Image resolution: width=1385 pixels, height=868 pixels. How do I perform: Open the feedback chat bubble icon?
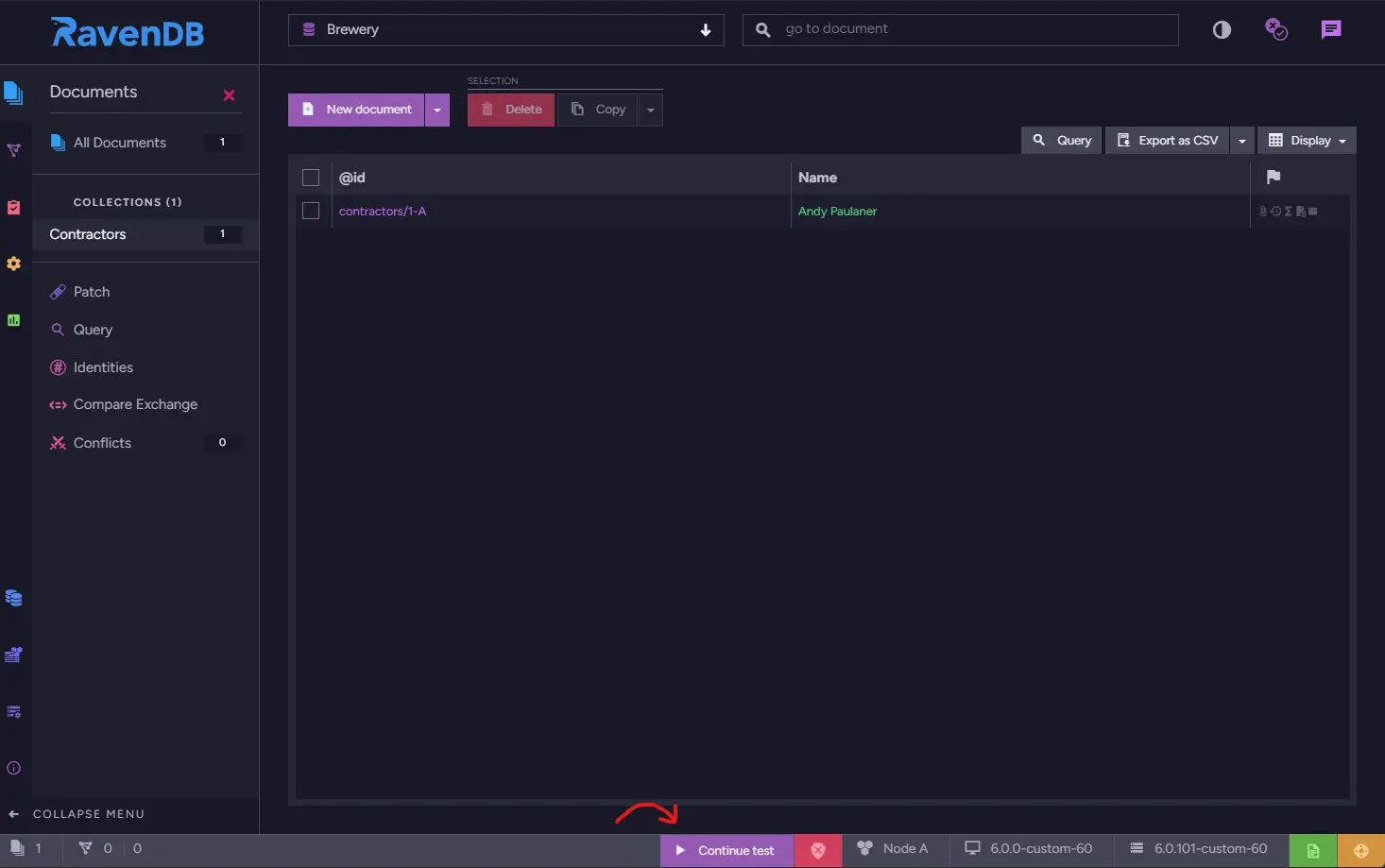tap(1331, 29)
